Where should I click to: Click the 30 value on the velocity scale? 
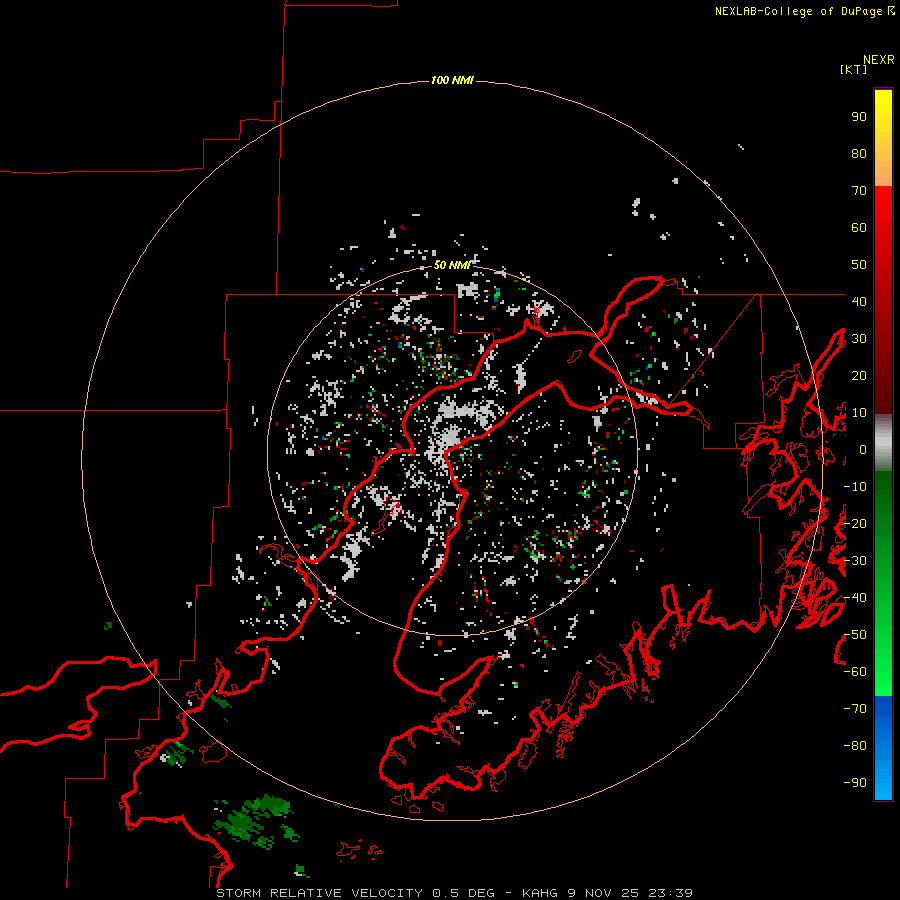click(x=859, y=339)
